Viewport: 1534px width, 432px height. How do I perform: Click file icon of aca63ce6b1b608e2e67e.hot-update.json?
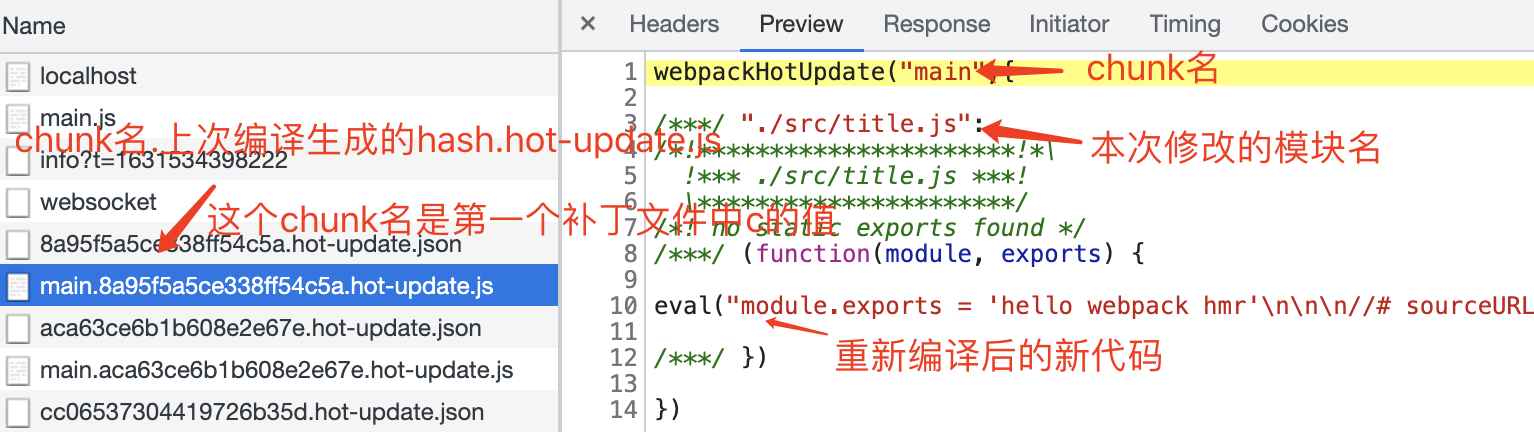pyautogui.click(x=18, y=328)
